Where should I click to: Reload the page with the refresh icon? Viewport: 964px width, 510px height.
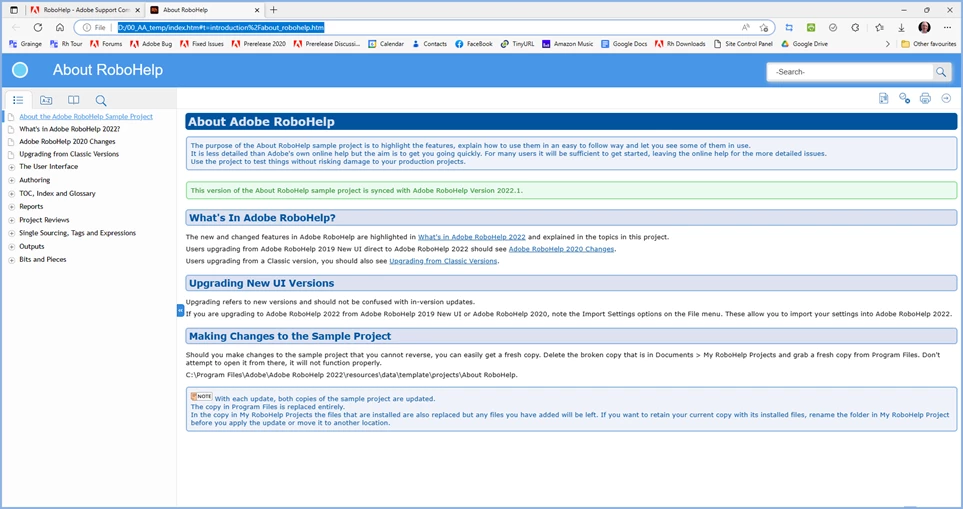click(x=38, y=28)
